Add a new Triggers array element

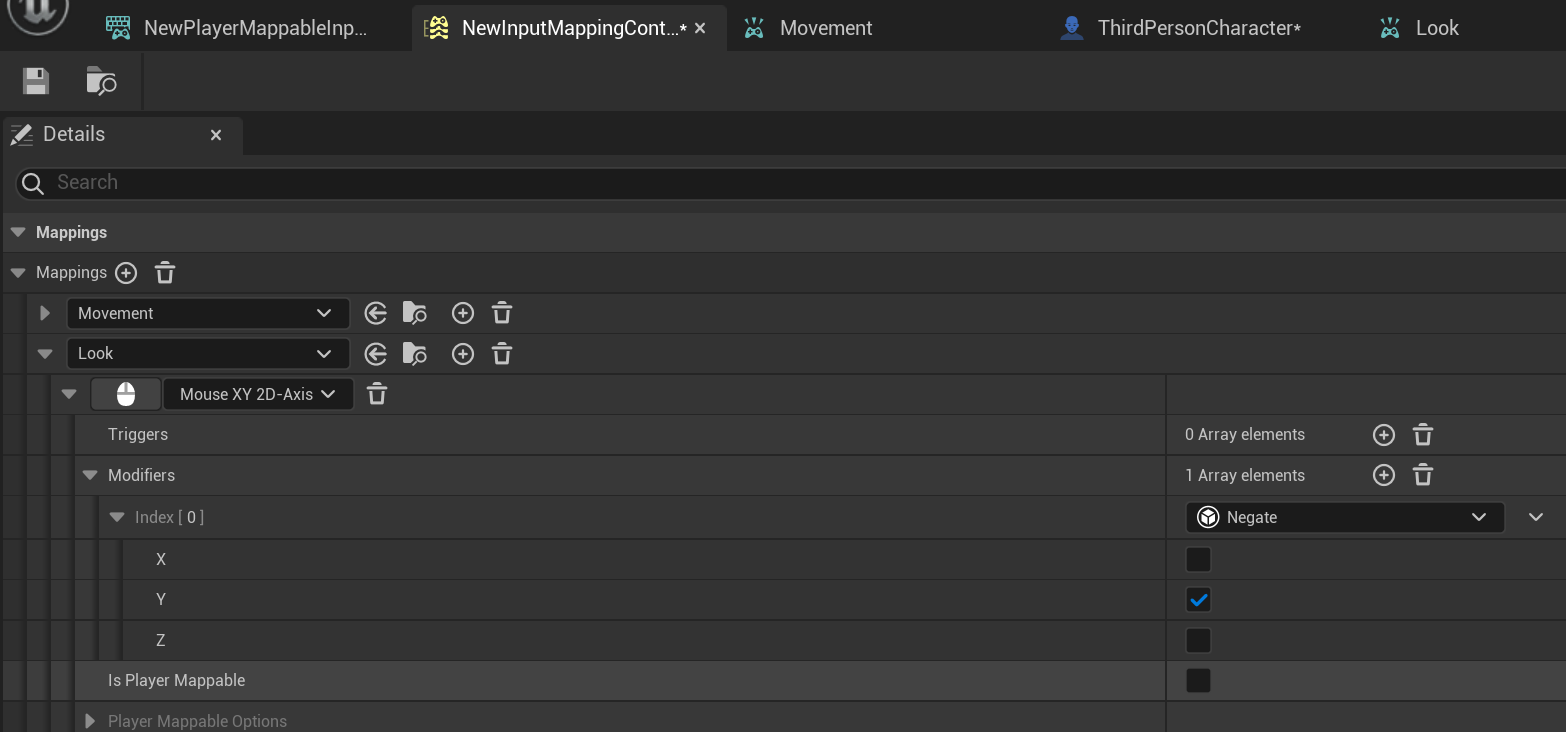click(x=1384, y=435)
